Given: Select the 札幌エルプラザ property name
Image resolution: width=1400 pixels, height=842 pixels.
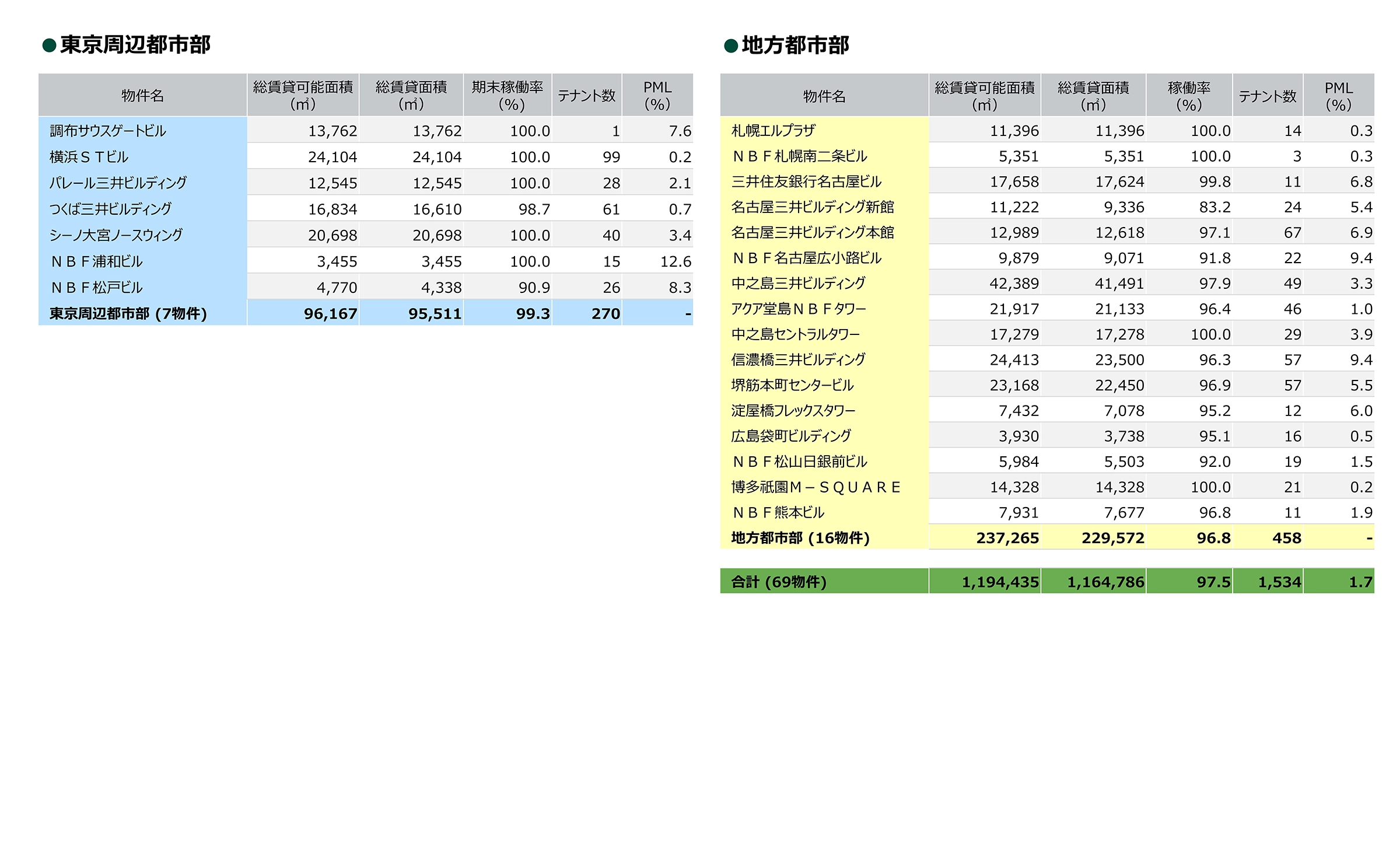Looking at the screenshot, I should [773, 131].
